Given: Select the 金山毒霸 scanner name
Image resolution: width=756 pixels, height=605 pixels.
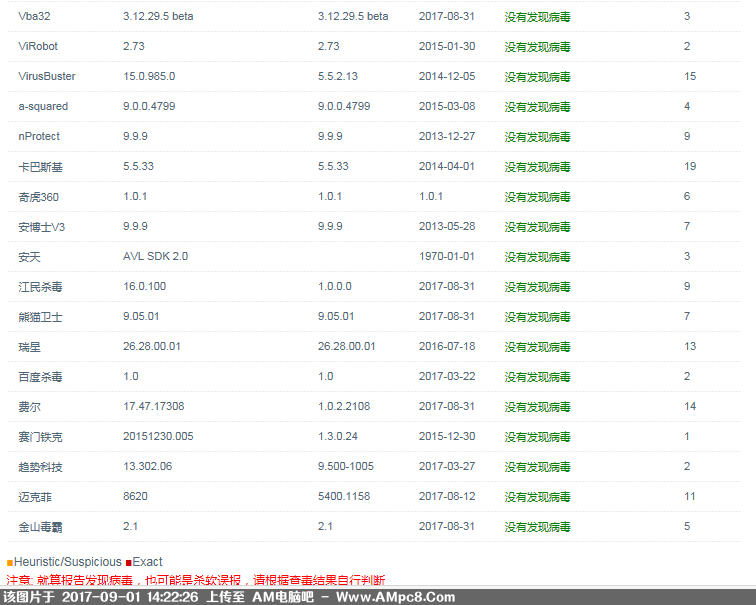Looking at the screenshot, I should pyautogui.click(x=40, y=527).
